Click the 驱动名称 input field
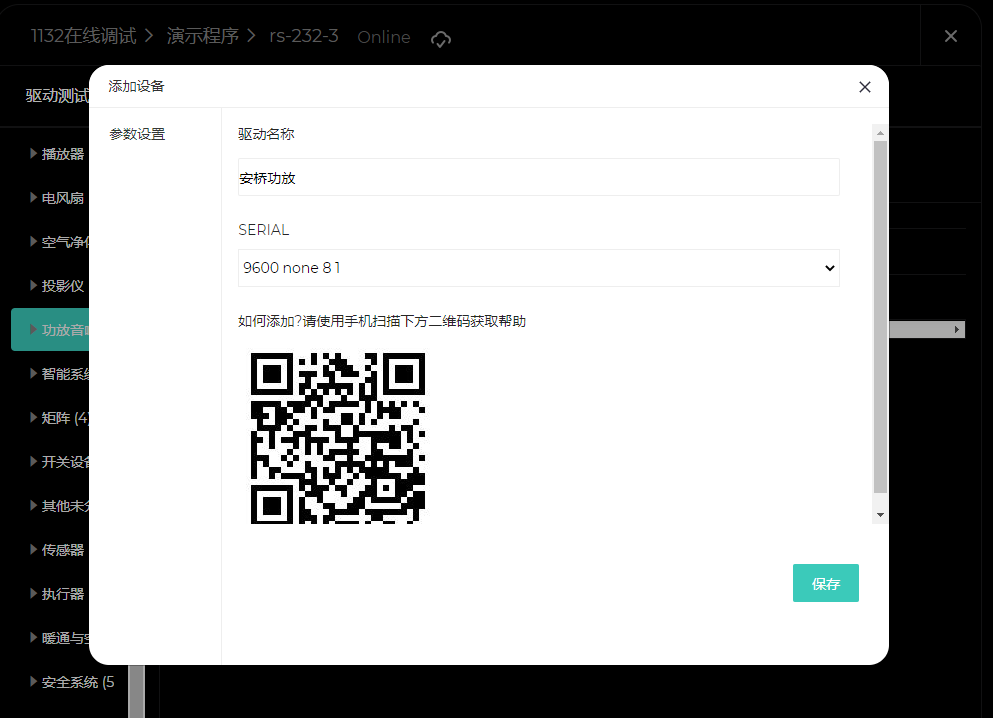Screen dimensions: 993x718 [539, 177]
